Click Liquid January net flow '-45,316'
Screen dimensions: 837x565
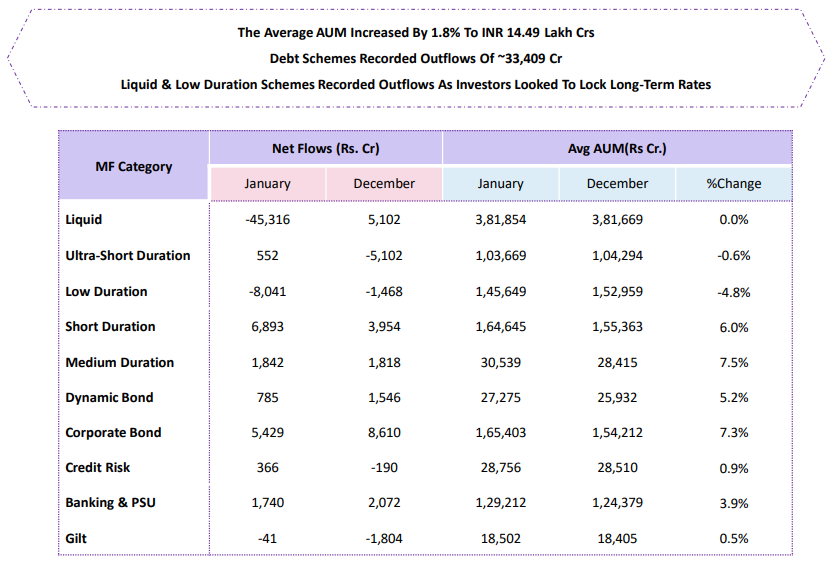click(267, 219)
